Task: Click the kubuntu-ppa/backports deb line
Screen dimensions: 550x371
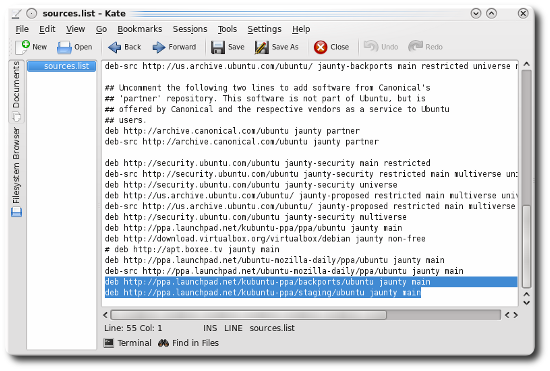Action: (268, 282)
